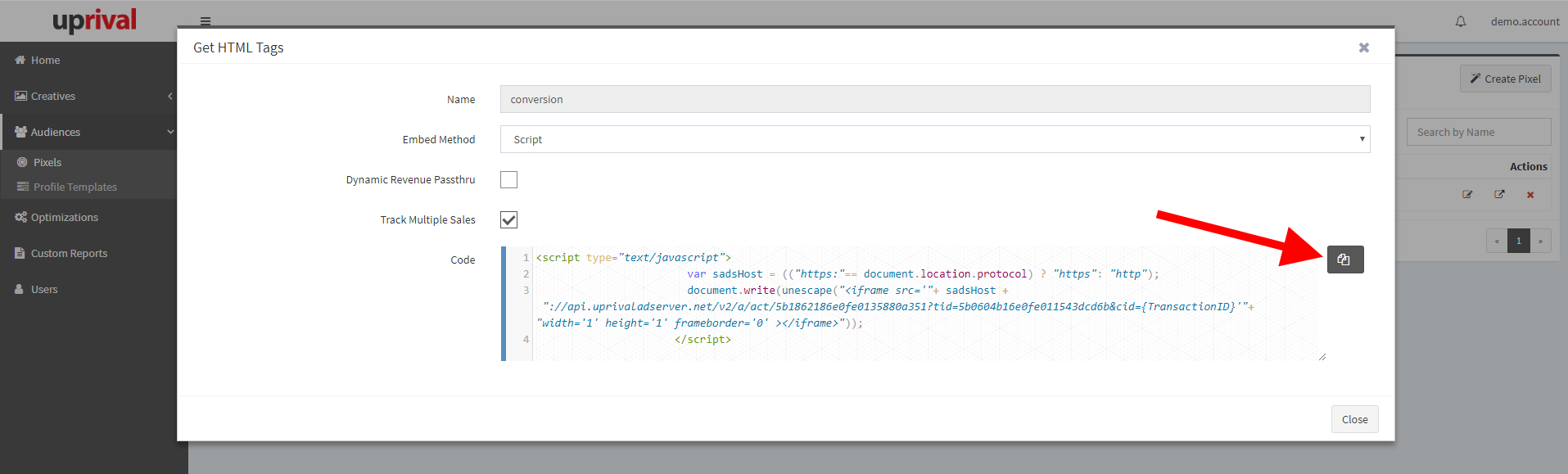Enable Dynamic Revenue Passthru checkbox
The image size is (1568, 474).
tap(508, 179)
